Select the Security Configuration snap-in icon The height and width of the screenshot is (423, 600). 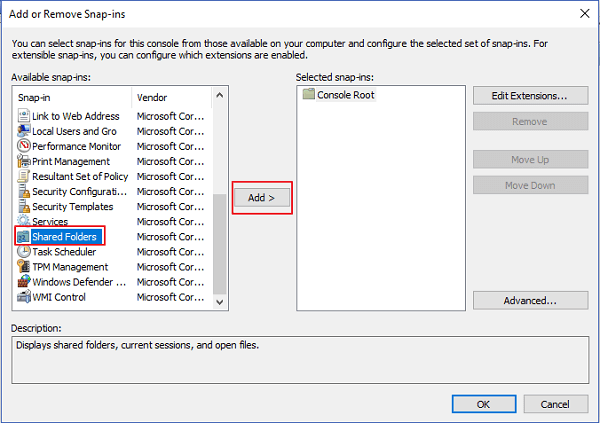[x=24, y=191]
